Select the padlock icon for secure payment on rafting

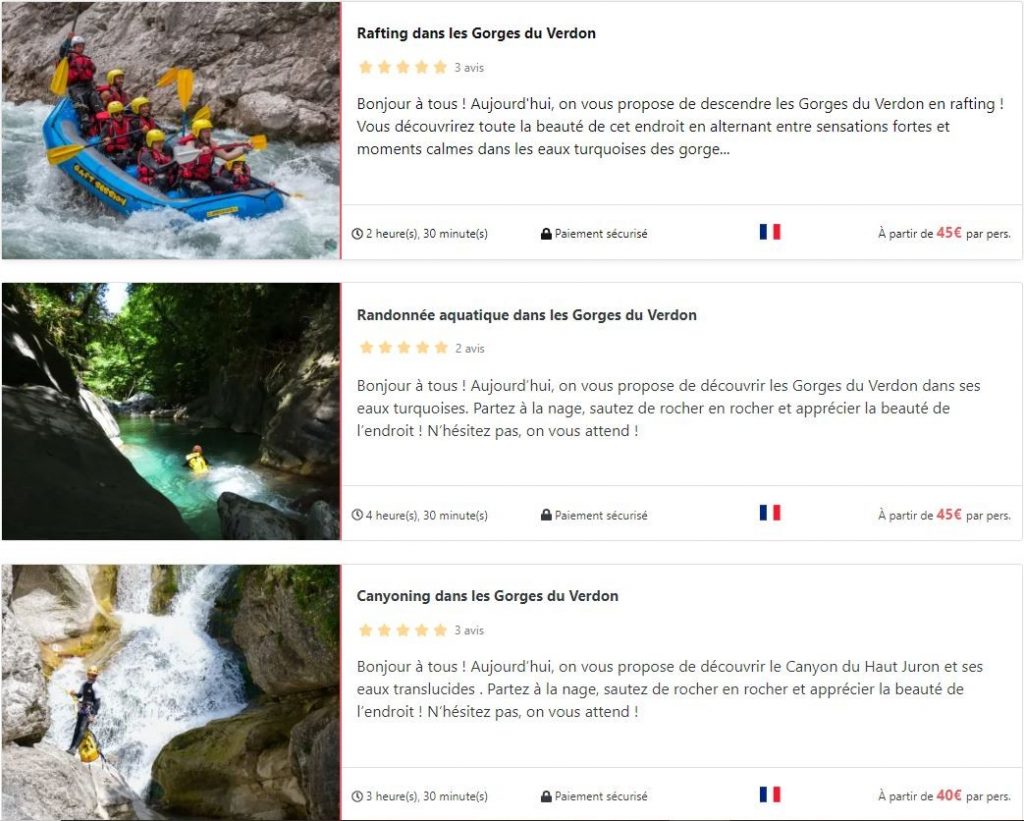544,233
